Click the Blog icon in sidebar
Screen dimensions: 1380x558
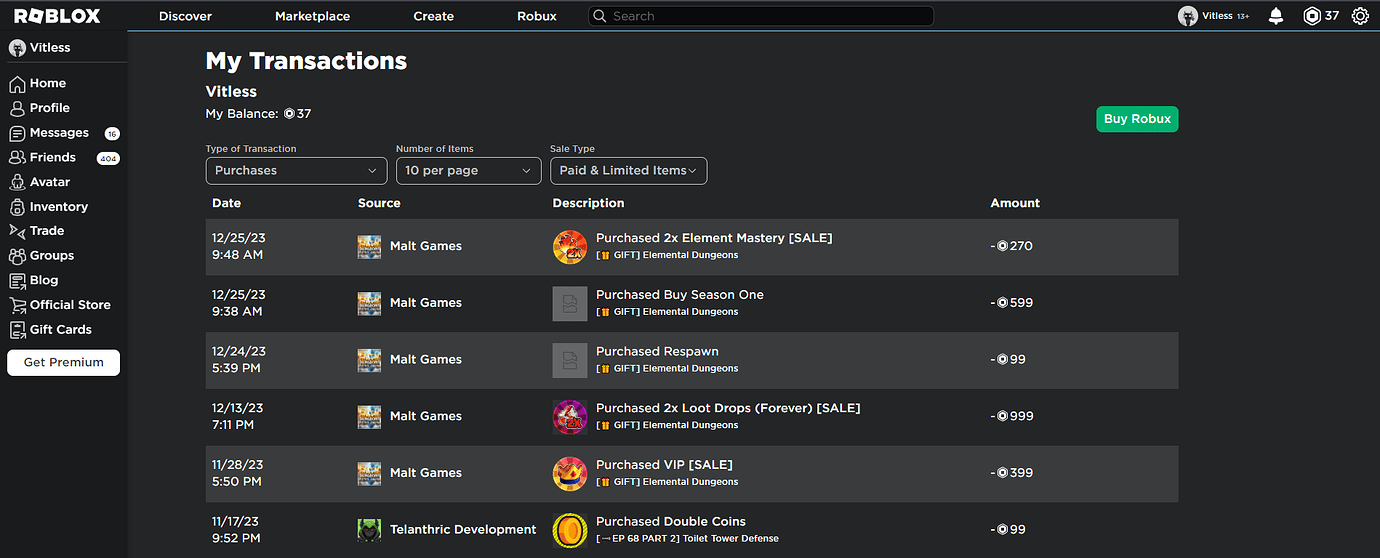[17, 281]
